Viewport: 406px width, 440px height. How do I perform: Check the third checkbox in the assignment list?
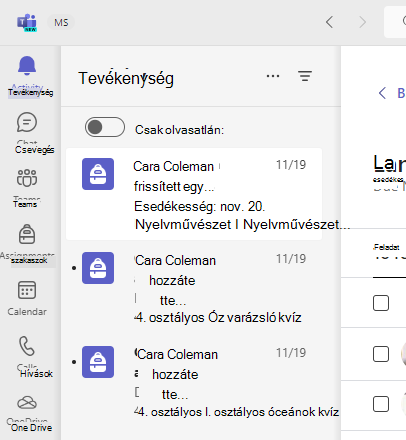point(381,404)
